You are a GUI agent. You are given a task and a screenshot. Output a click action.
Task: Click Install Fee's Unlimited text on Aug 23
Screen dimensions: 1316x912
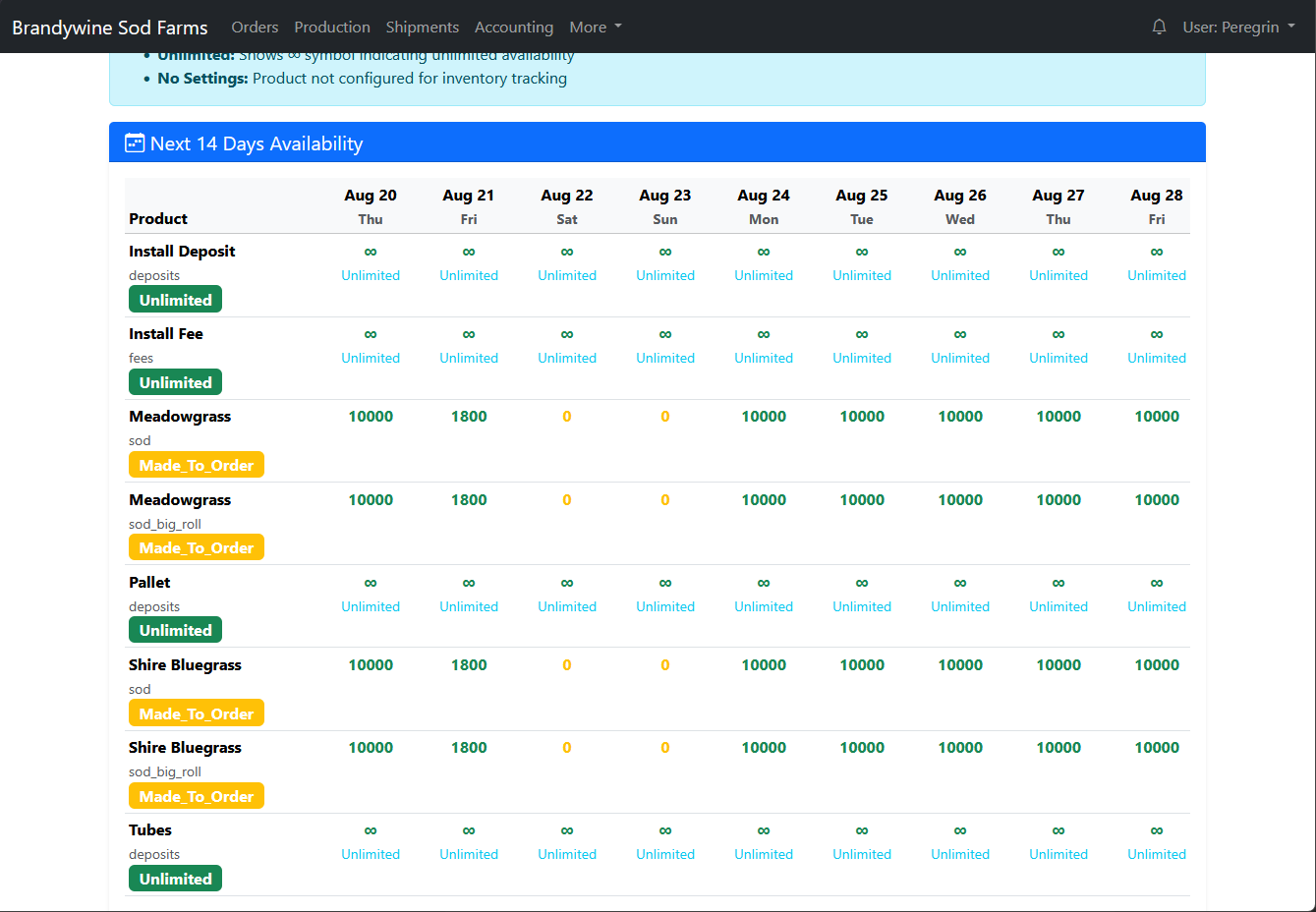(665, 358)
